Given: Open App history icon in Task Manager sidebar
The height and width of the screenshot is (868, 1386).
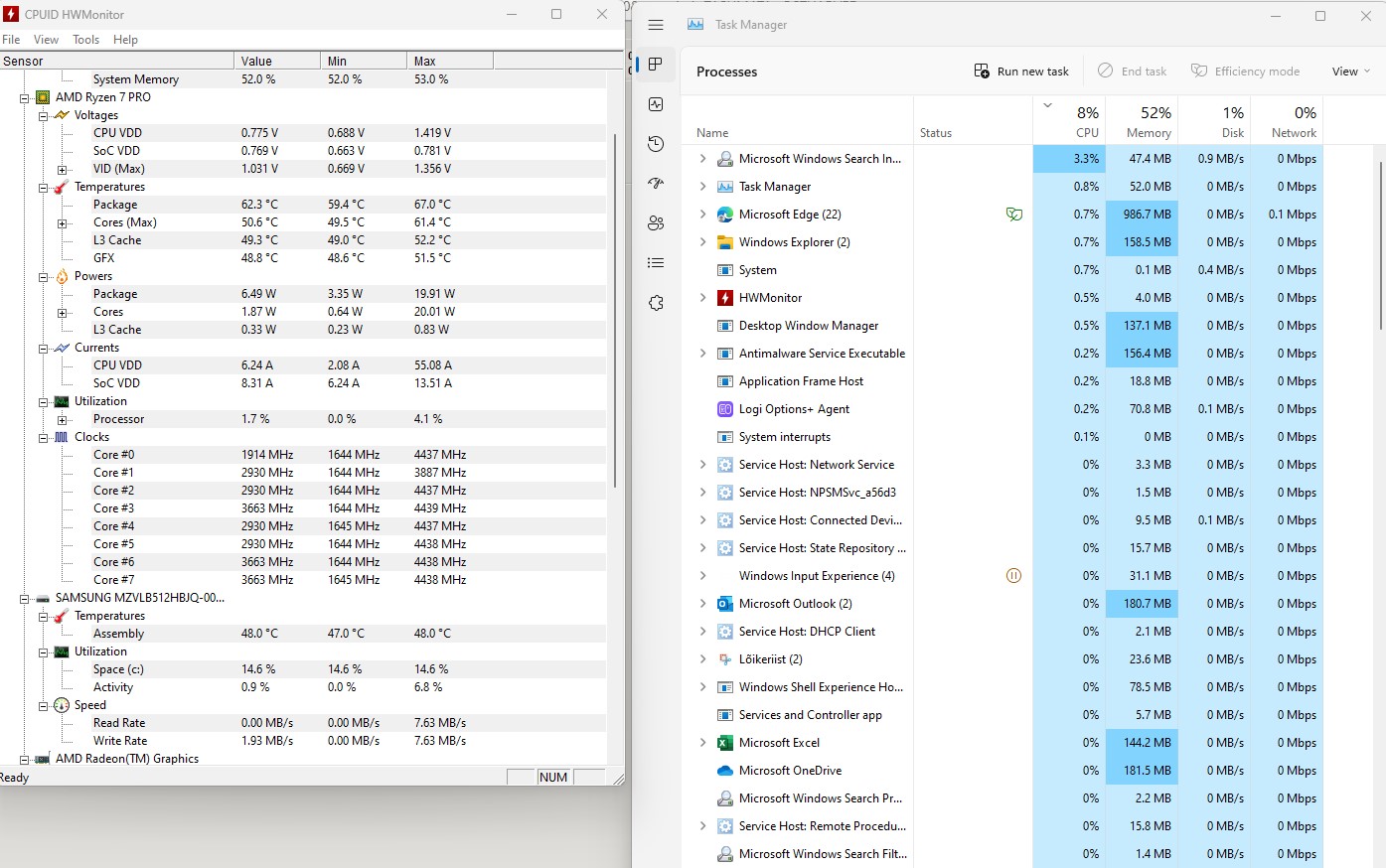Looking at the screenshot, I should coord(656,144).
